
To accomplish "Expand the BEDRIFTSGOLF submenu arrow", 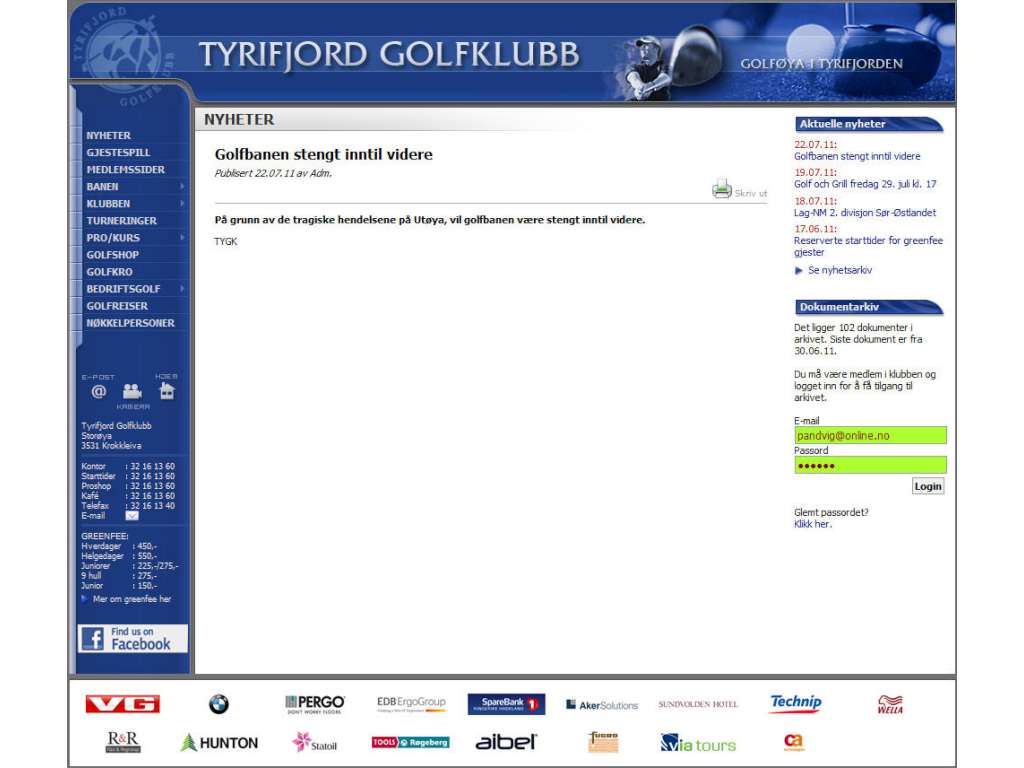I will (182, 288).
